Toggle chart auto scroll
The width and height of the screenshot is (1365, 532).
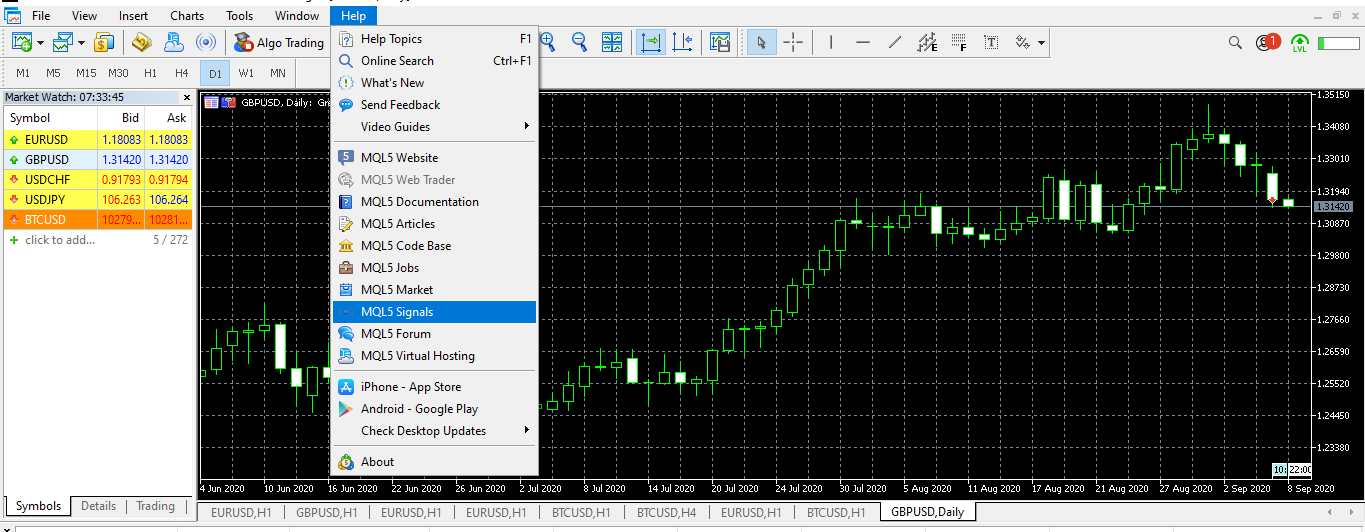pos(651,42)
